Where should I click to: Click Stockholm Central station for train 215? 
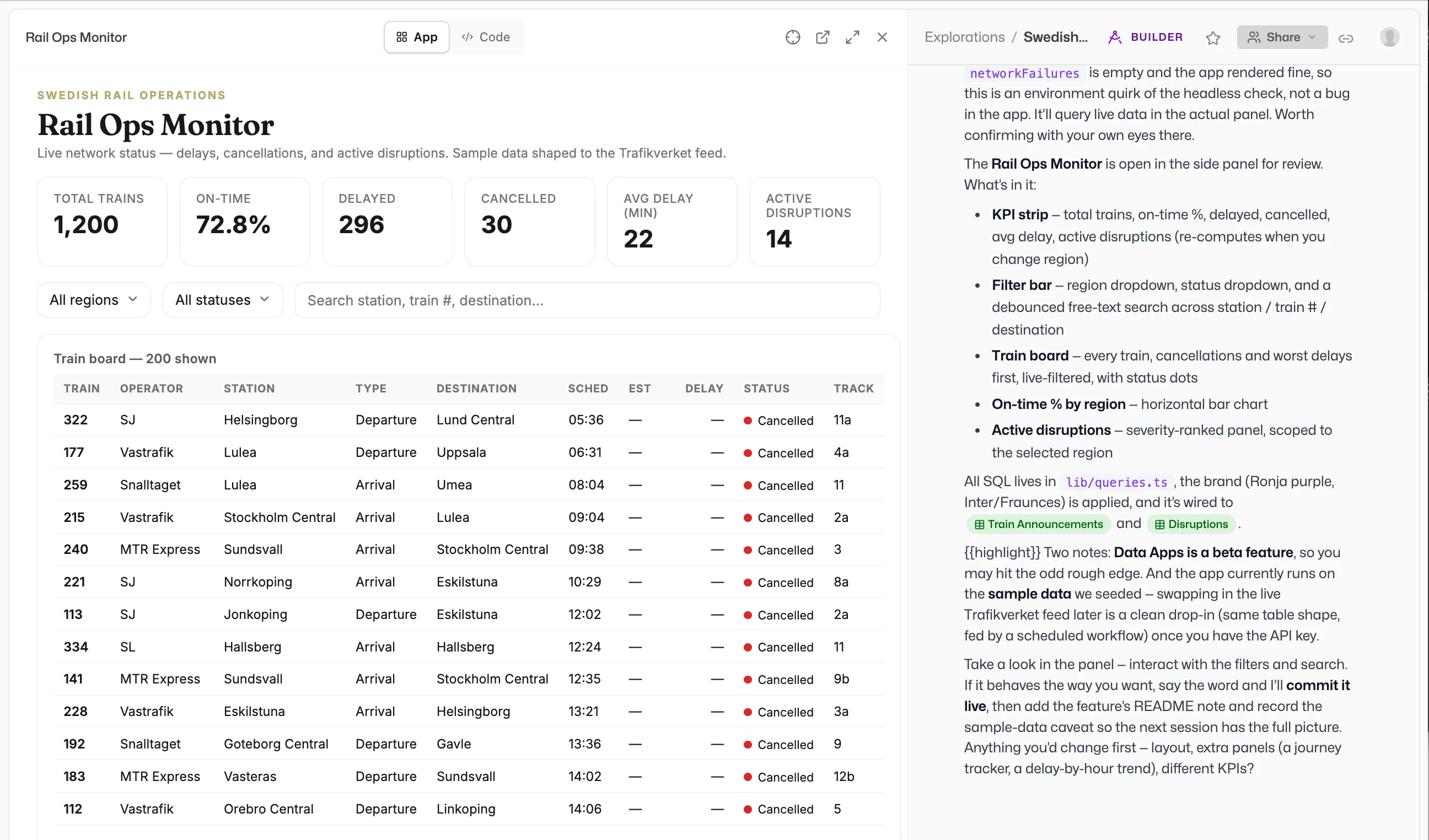280,518
